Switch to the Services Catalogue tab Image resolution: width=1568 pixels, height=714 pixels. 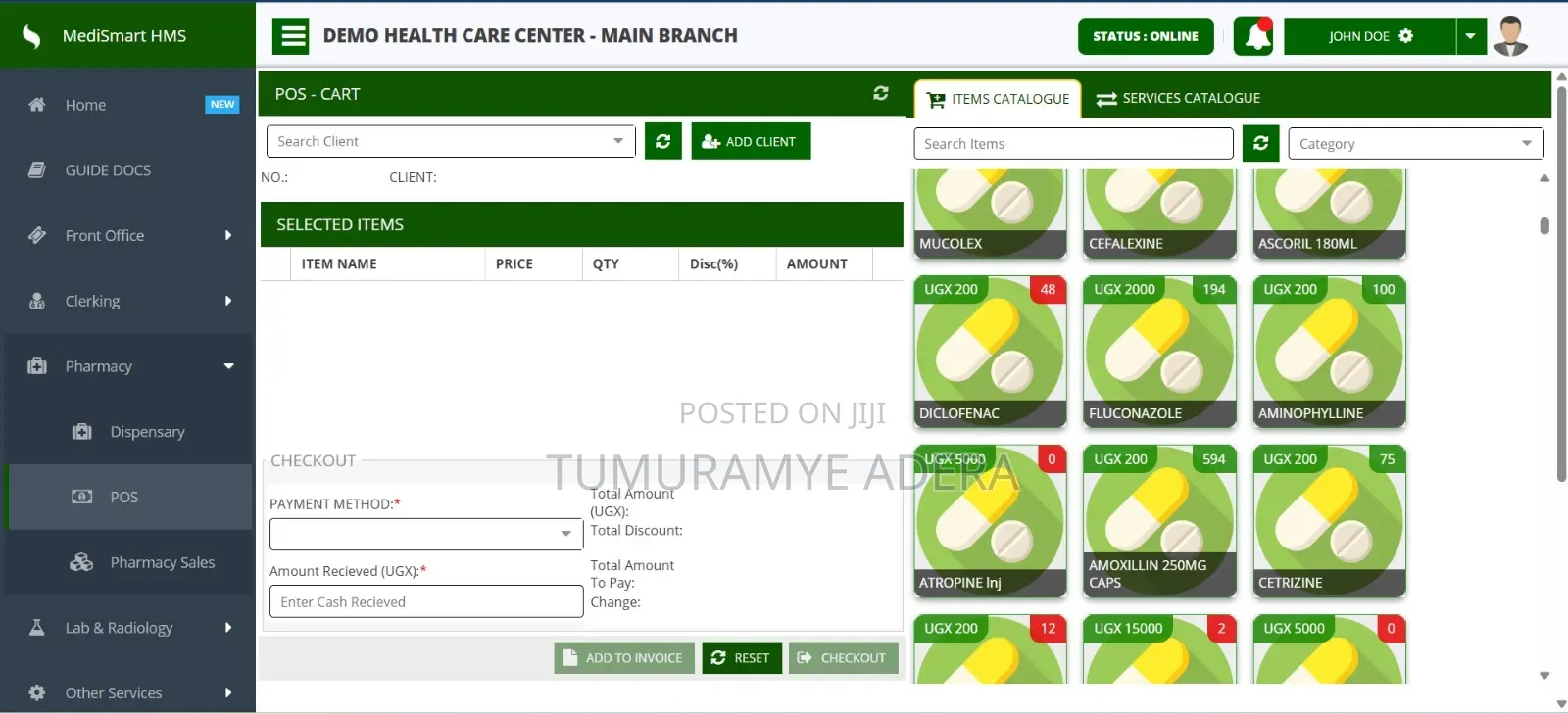[x=1178, y=98]
